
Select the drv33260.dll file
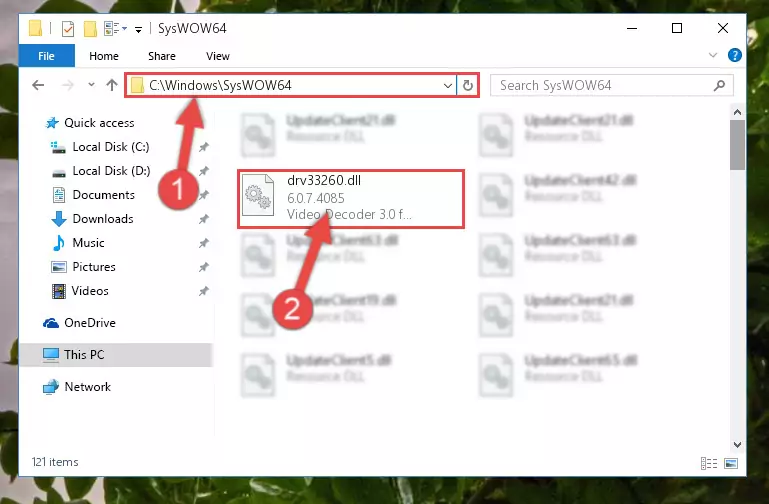click(x=351, y=199)
